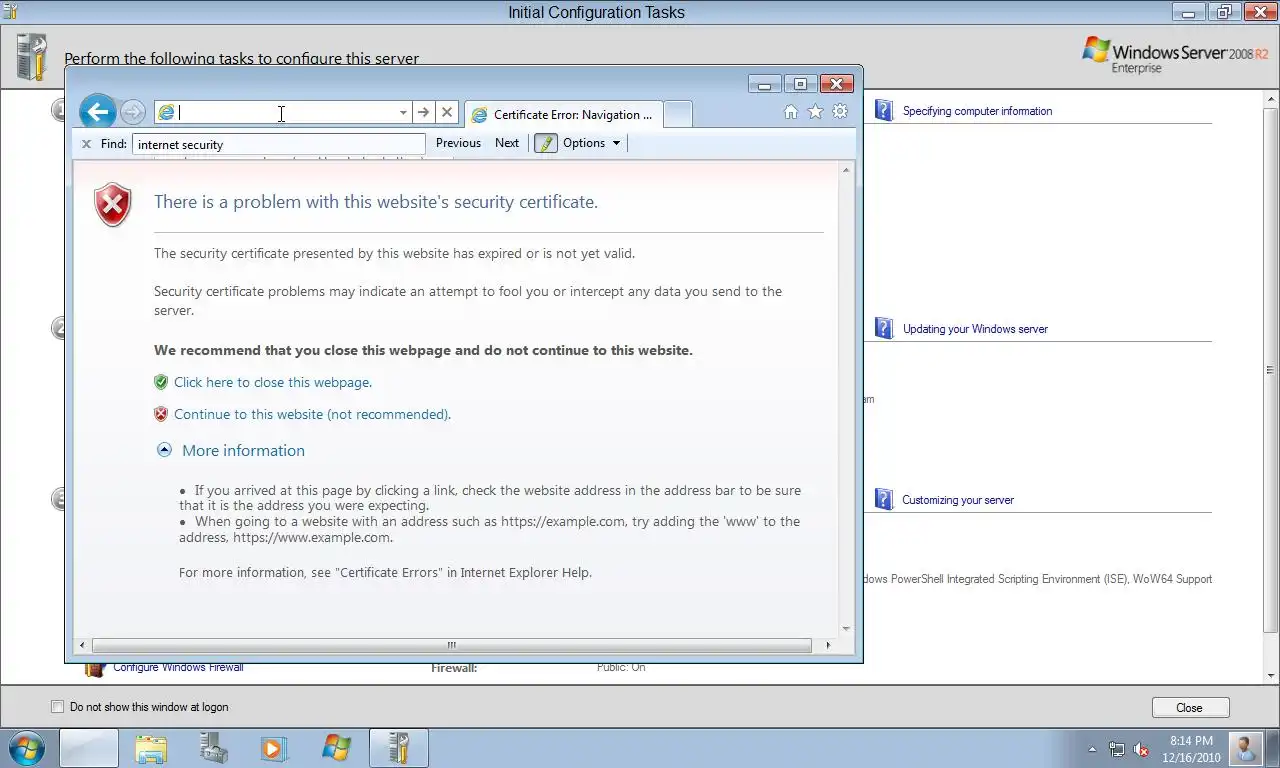Click here to close this webpage link
The image size is (1280, 768).
tap(273, 382)
